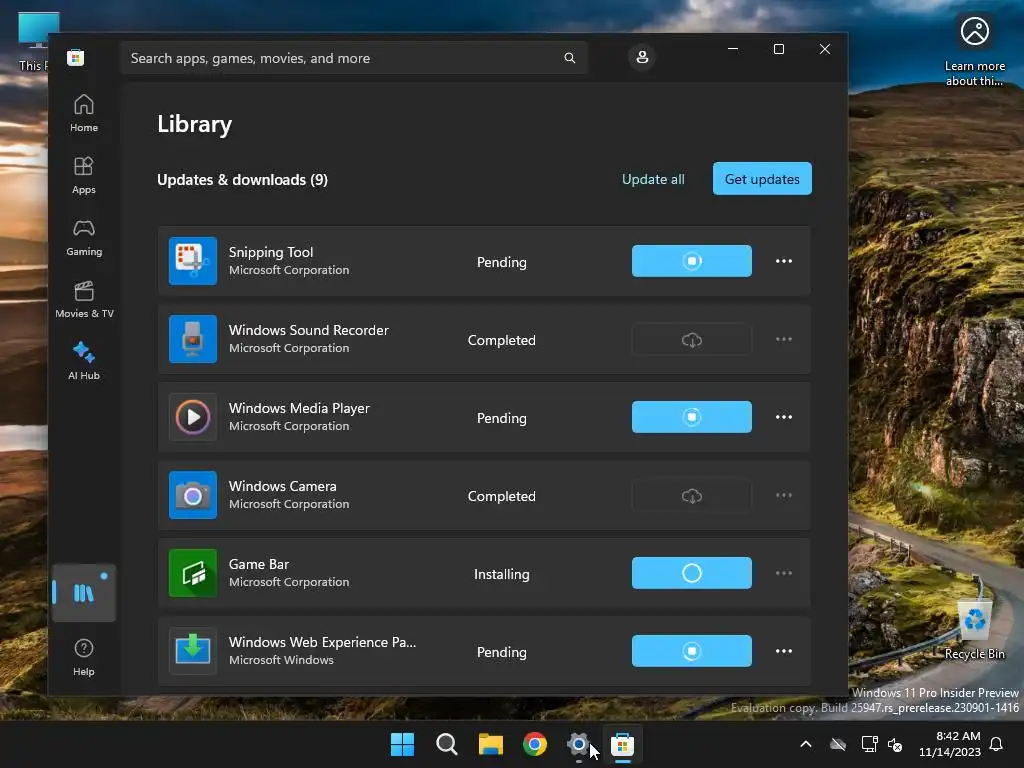Click the Windows Web Experience Pack icon
Viewport: 1024px width, 768px height.
pyautogui.click(x=193, y=650)
